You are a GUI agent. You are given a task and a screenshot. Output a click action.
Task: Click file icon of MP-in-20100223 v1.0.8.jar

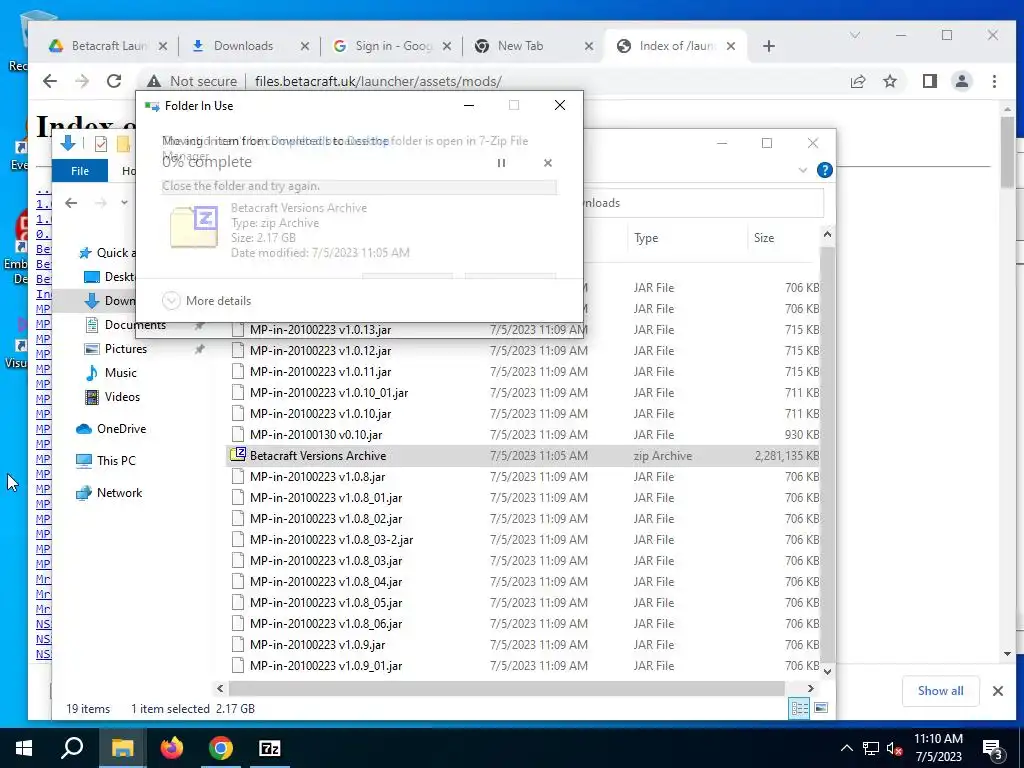238,477
